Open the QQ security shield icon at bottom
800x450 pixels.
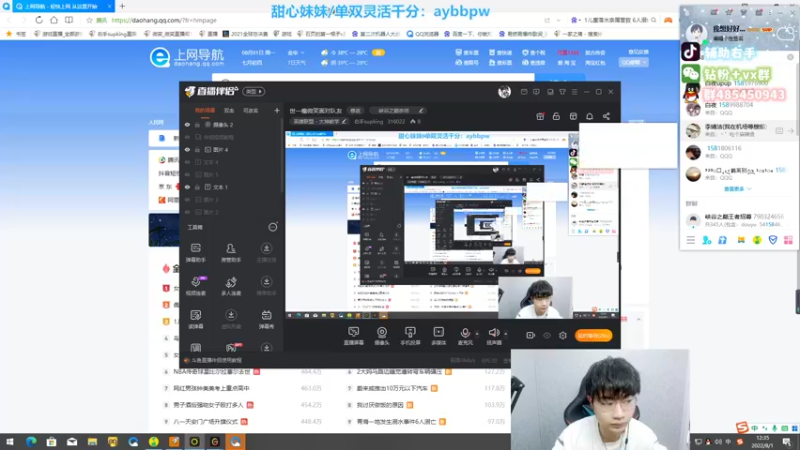pos(773,240)
